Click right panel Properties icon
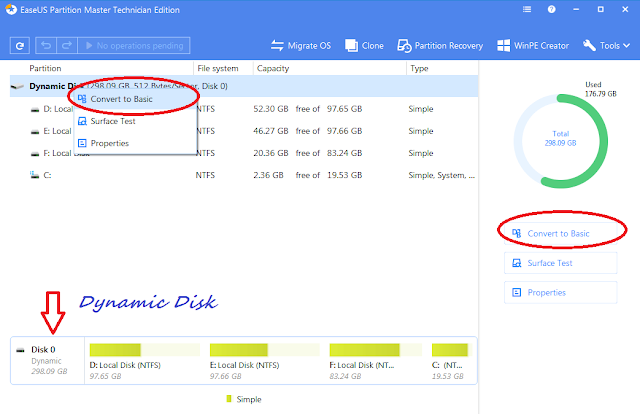The width and height of the screenshot is (640, 414). (x=517, y=292)
